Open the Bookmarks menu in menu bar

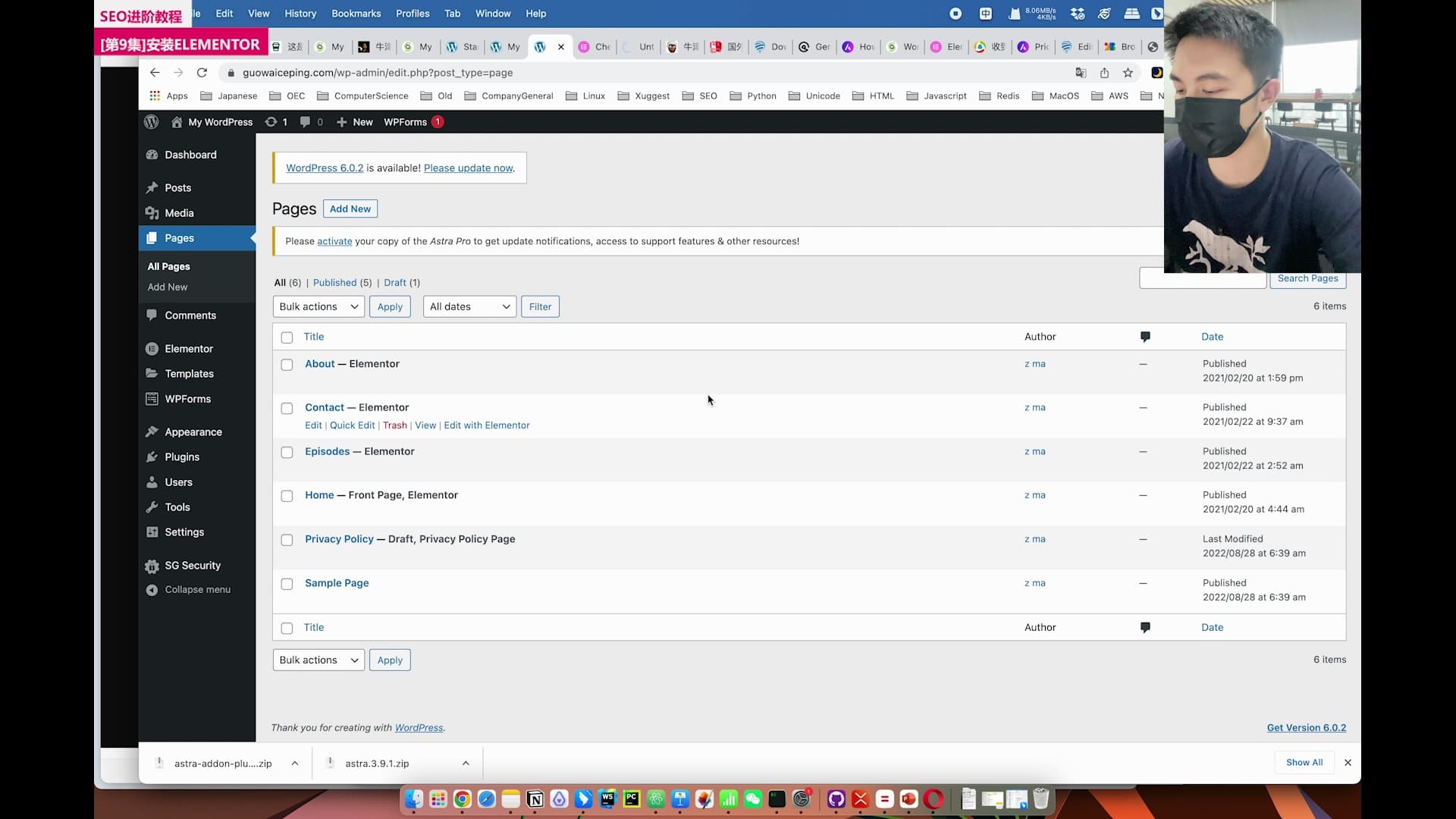pyautogui.click(x=356, y=14)
